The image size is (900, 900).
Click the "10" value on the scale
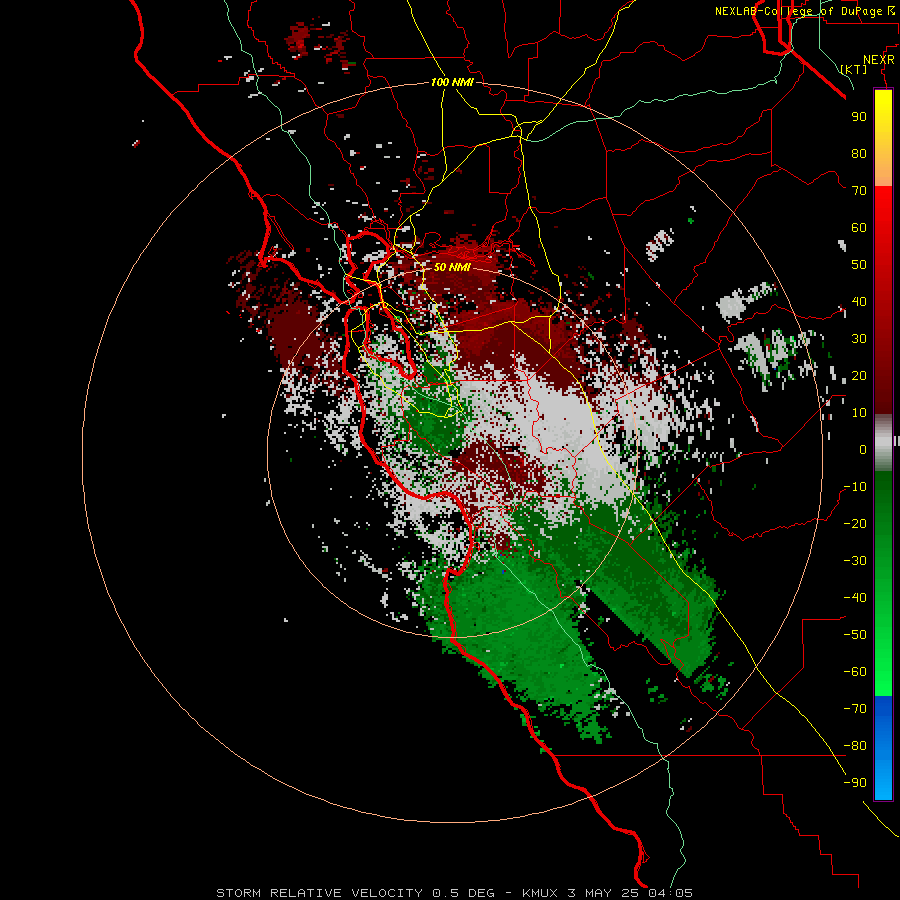coord(859,413)
